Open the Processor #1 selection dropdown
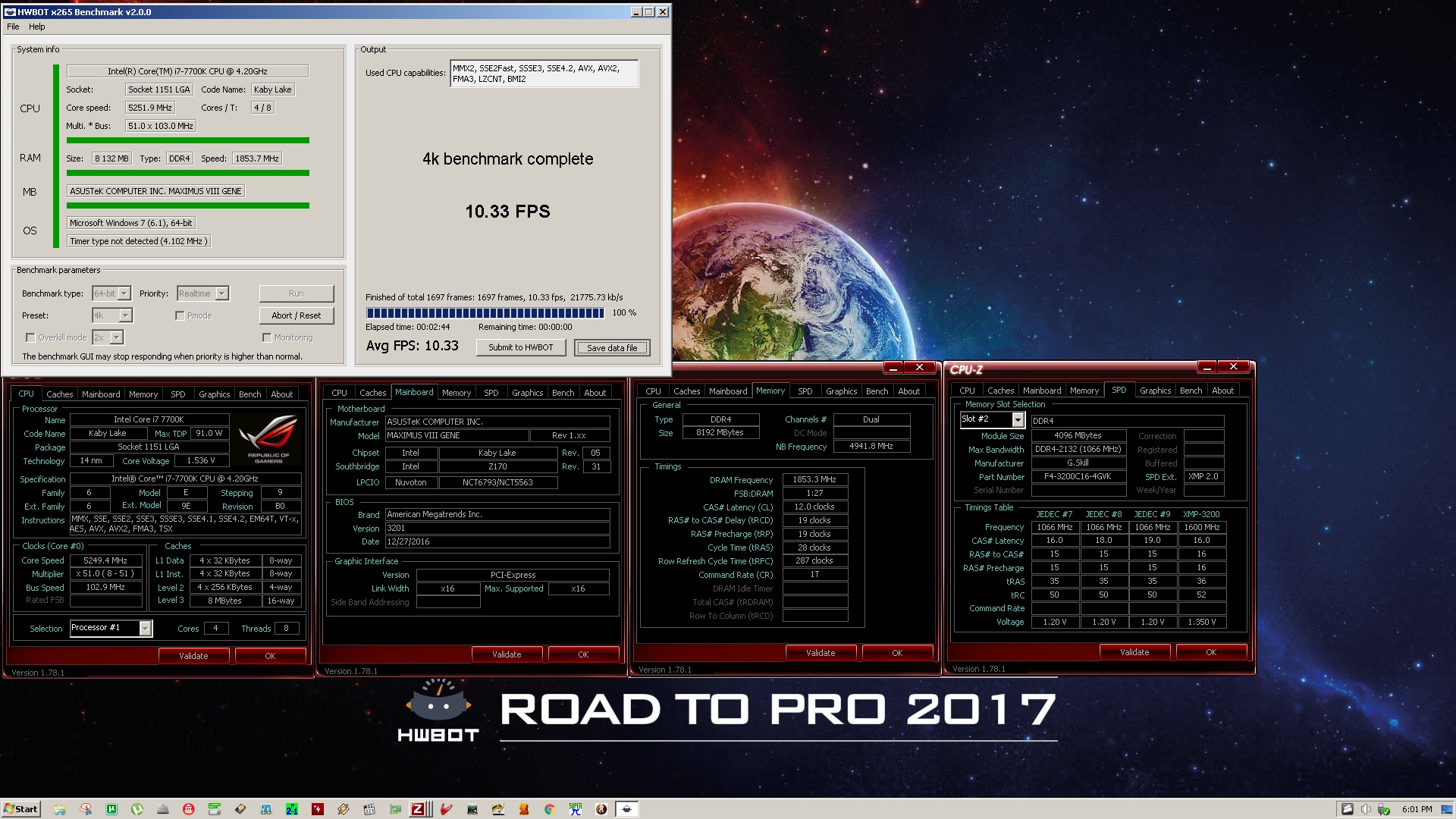Viewport: 1456px width, 819px height. pyautogui.click(x=111, y=628)
